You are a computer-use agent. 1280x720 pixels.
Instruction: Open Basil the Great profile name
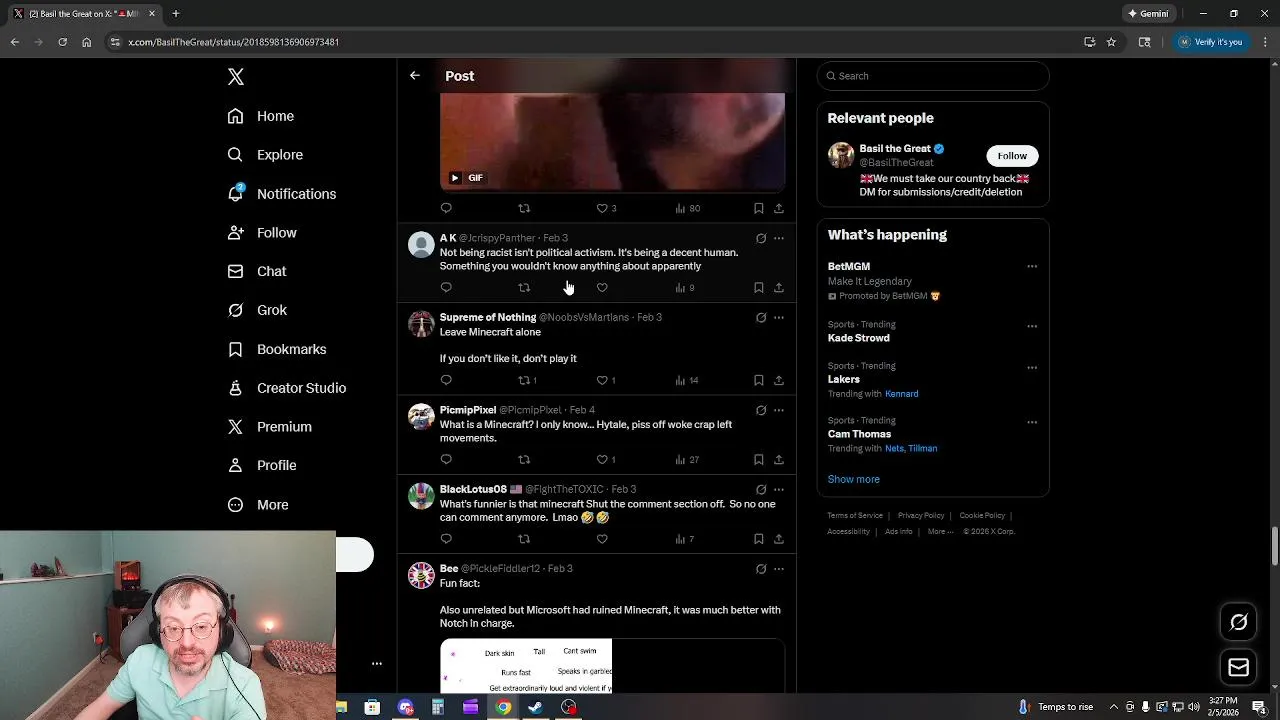pyautogui.click(x=895, y=149)
